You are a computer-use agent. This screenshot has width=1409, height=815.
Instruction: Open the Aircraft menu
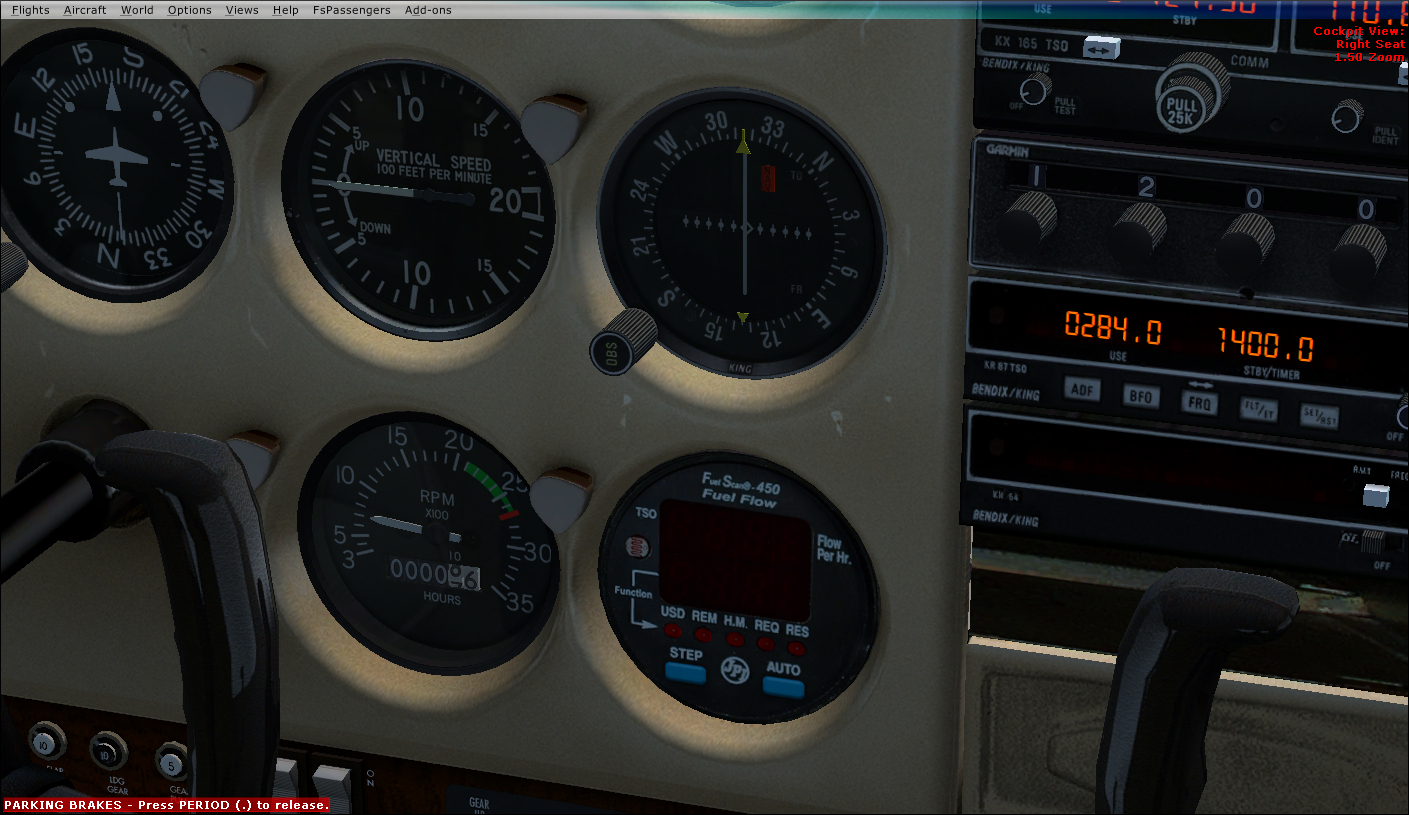pos(84,10)
